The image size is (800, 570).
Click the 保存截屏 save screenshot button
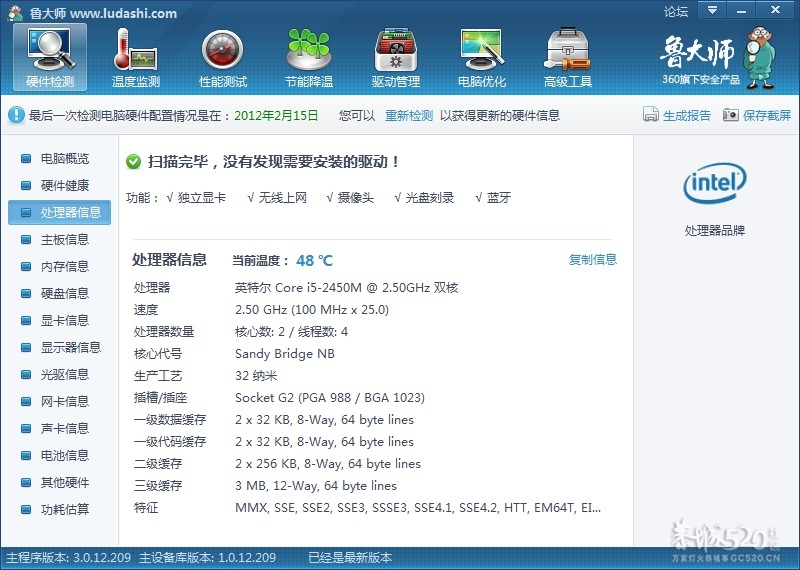point(757,116)
